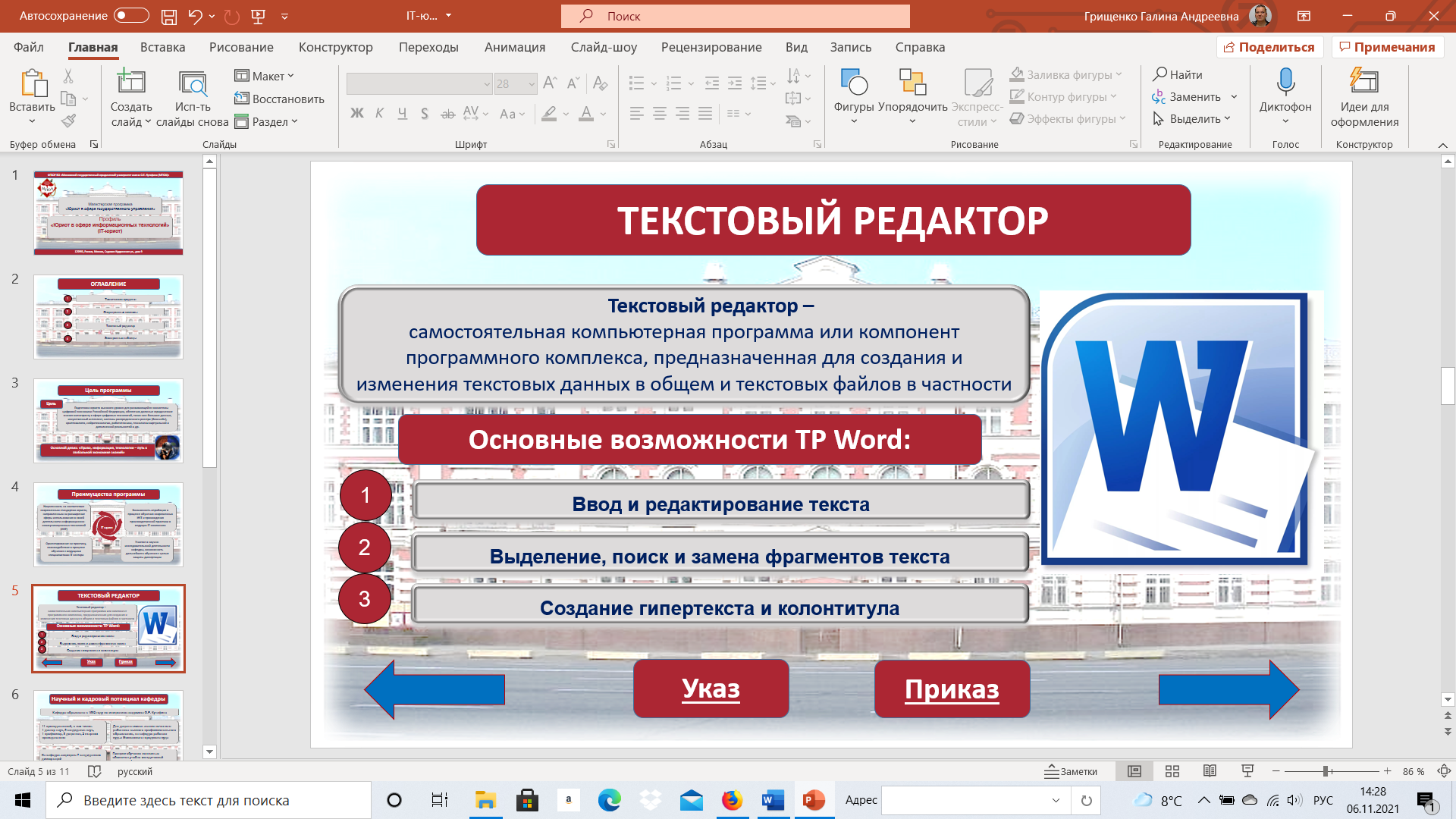Toggle the AutoSave switch
Image resolution: width=1456 pixels, height=819 pixels.
pyautogui.click(x=130, y=15)
